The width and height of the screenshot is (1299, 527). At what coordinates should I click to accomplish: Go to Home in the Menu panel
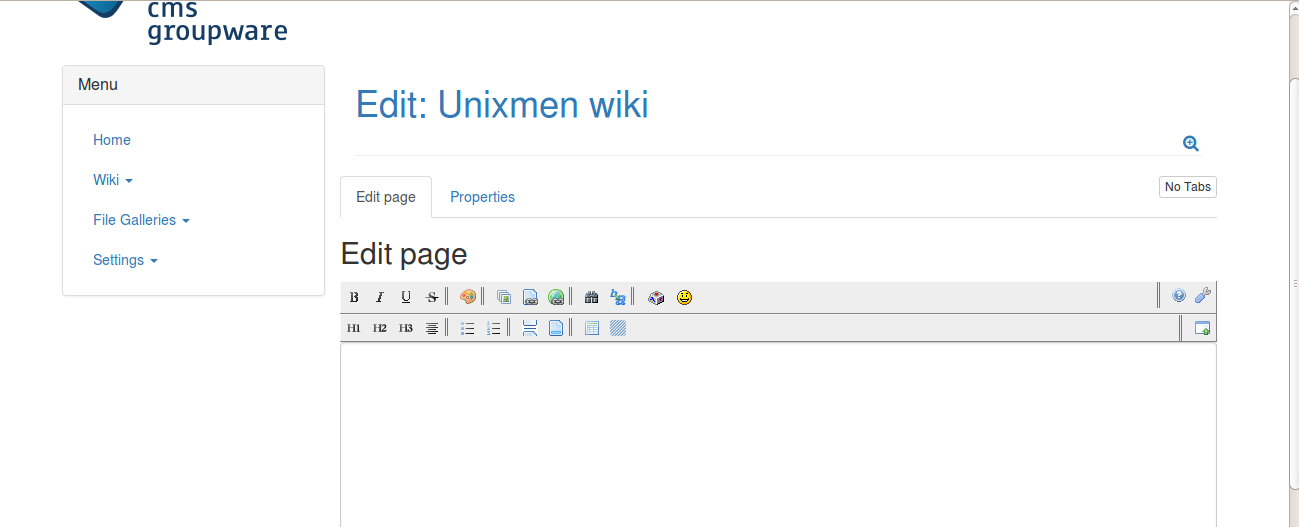(x=112, y=140)
